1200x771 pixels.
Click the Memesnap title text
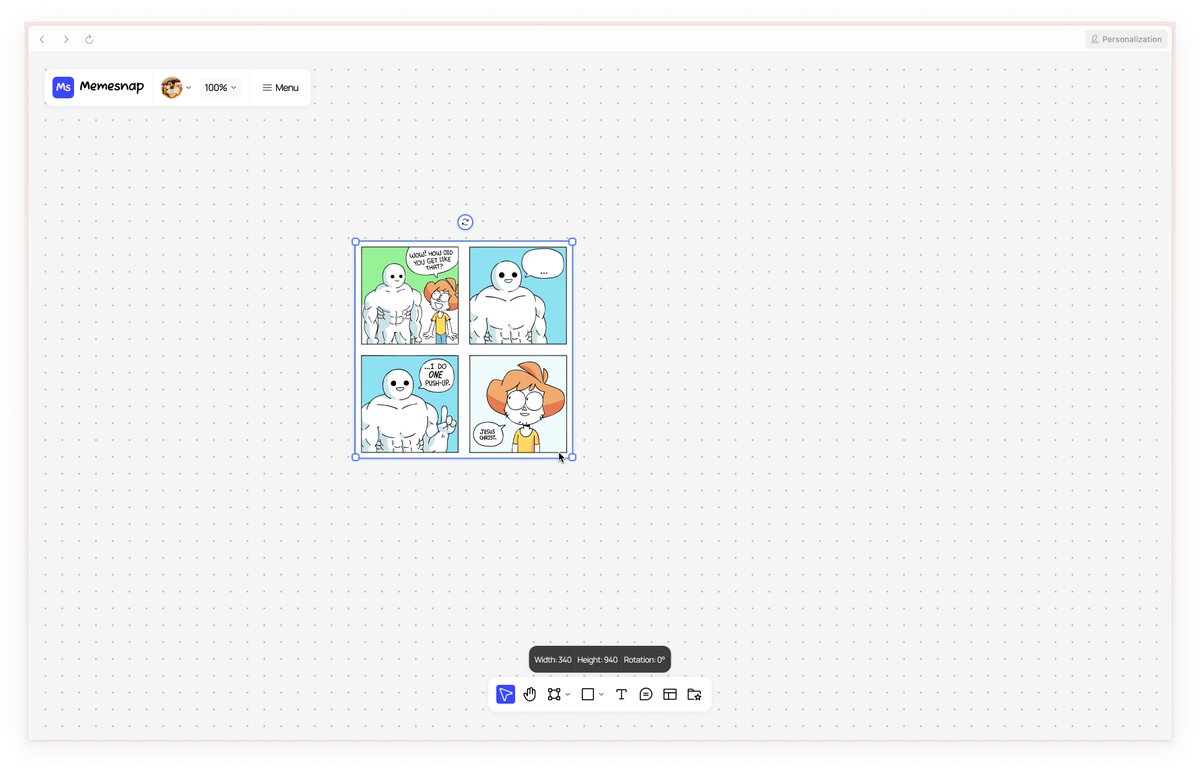pyautogui.click(x=112, y=87)
